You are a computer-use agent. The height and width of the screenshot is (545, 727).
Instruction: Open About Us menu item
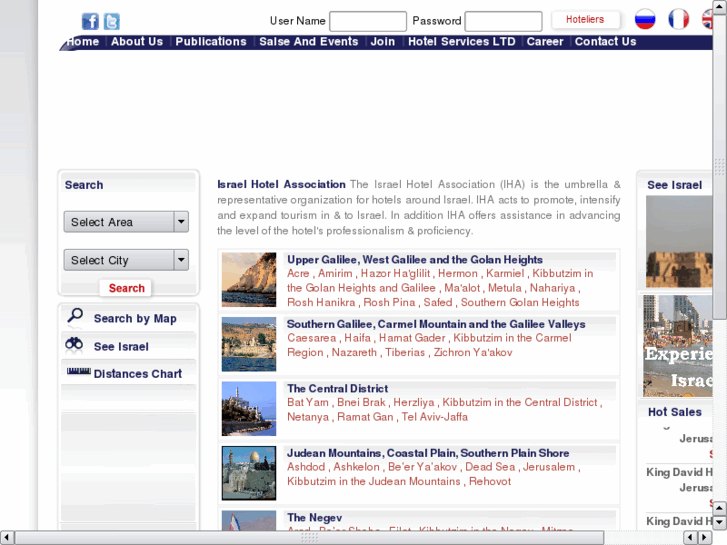point(137,42)
